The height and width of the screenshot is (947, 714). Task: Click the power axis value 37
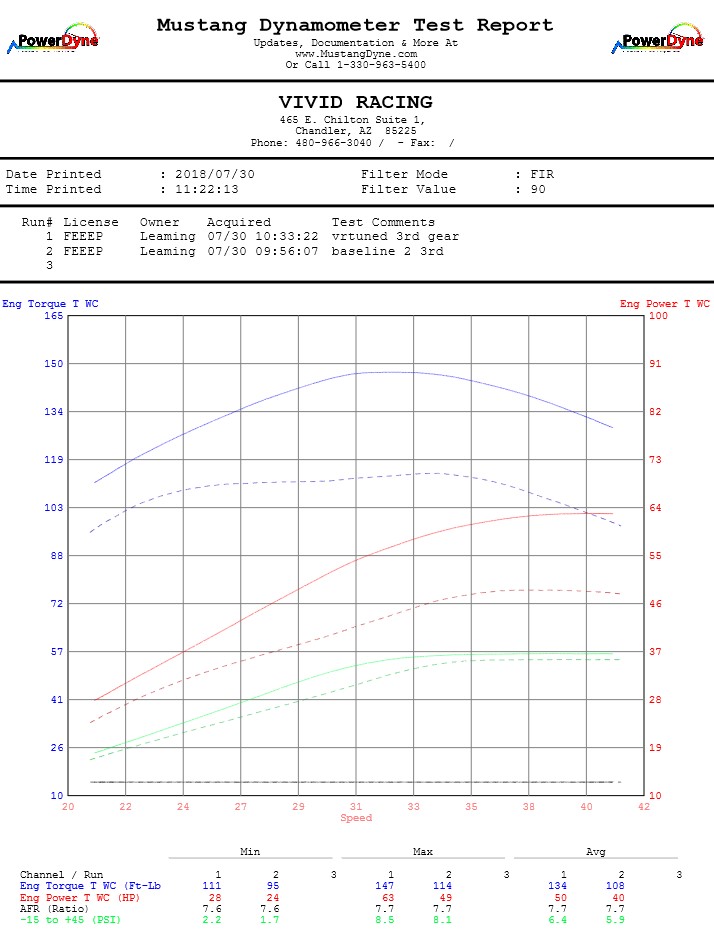655,652
